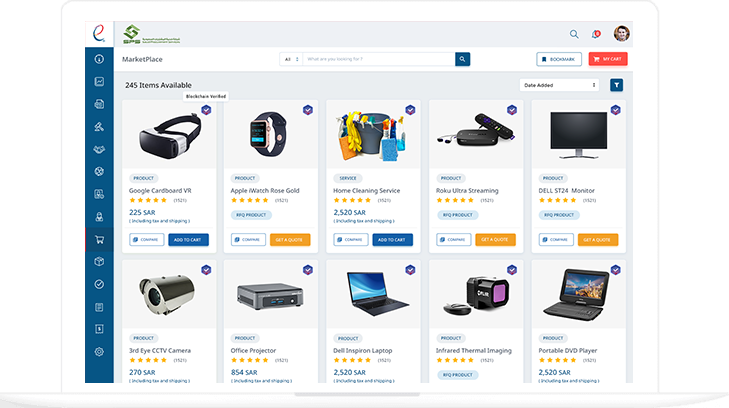
Task: Click the 'What are you looking for' search field
Action: (379, 59)
